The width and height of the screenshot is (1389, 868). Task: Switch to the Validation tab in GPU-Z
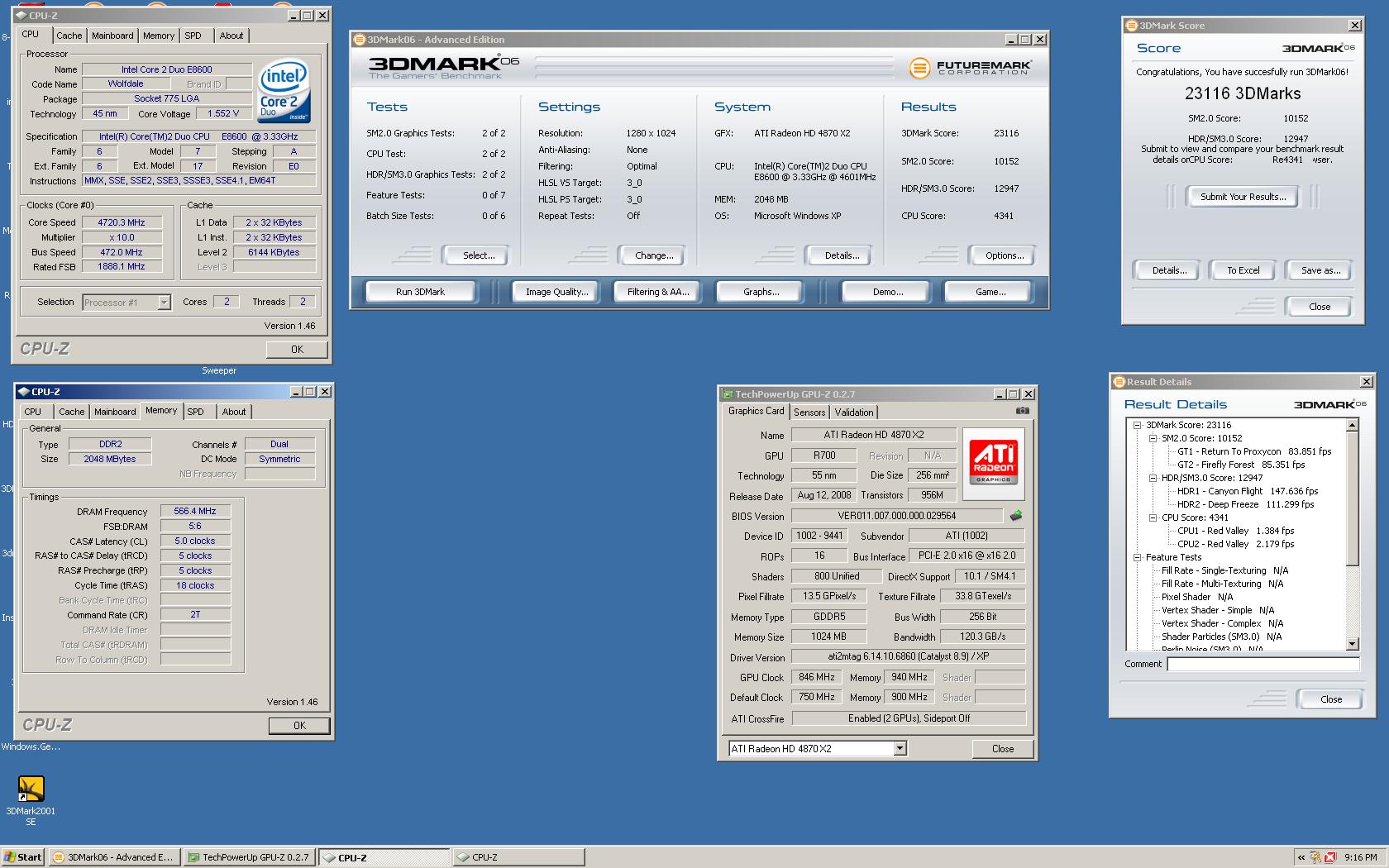click(x=853, y=413)
